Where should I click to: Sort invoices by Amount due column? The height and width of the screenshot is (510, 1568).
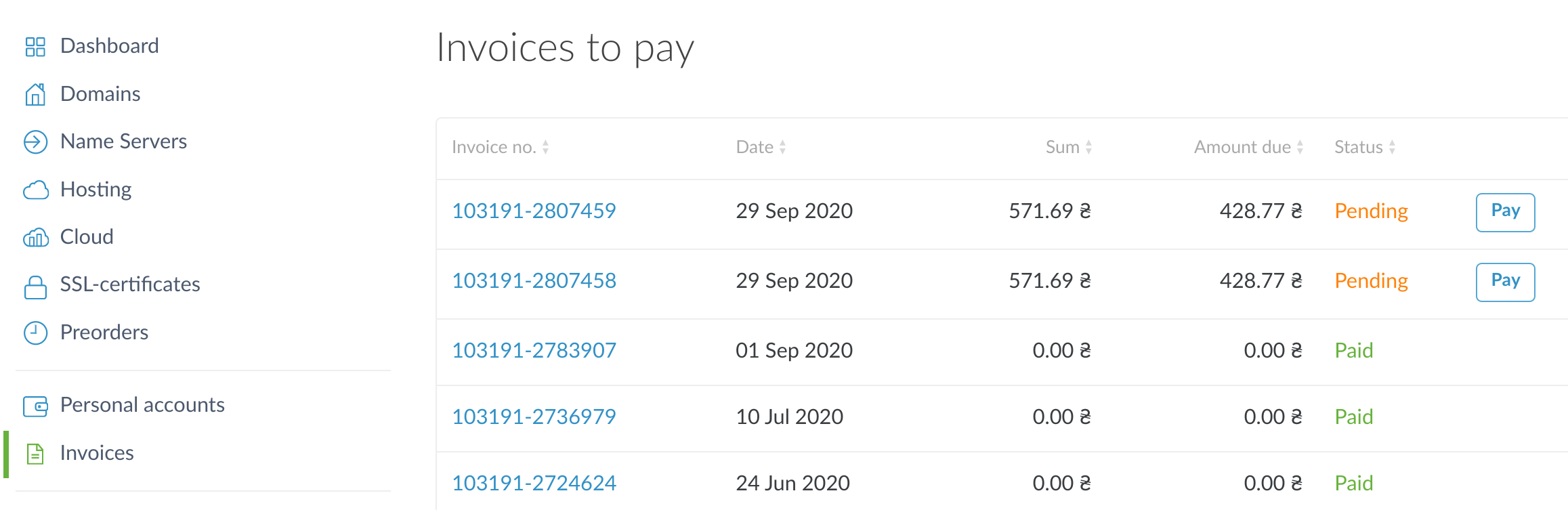point(1248,147)
